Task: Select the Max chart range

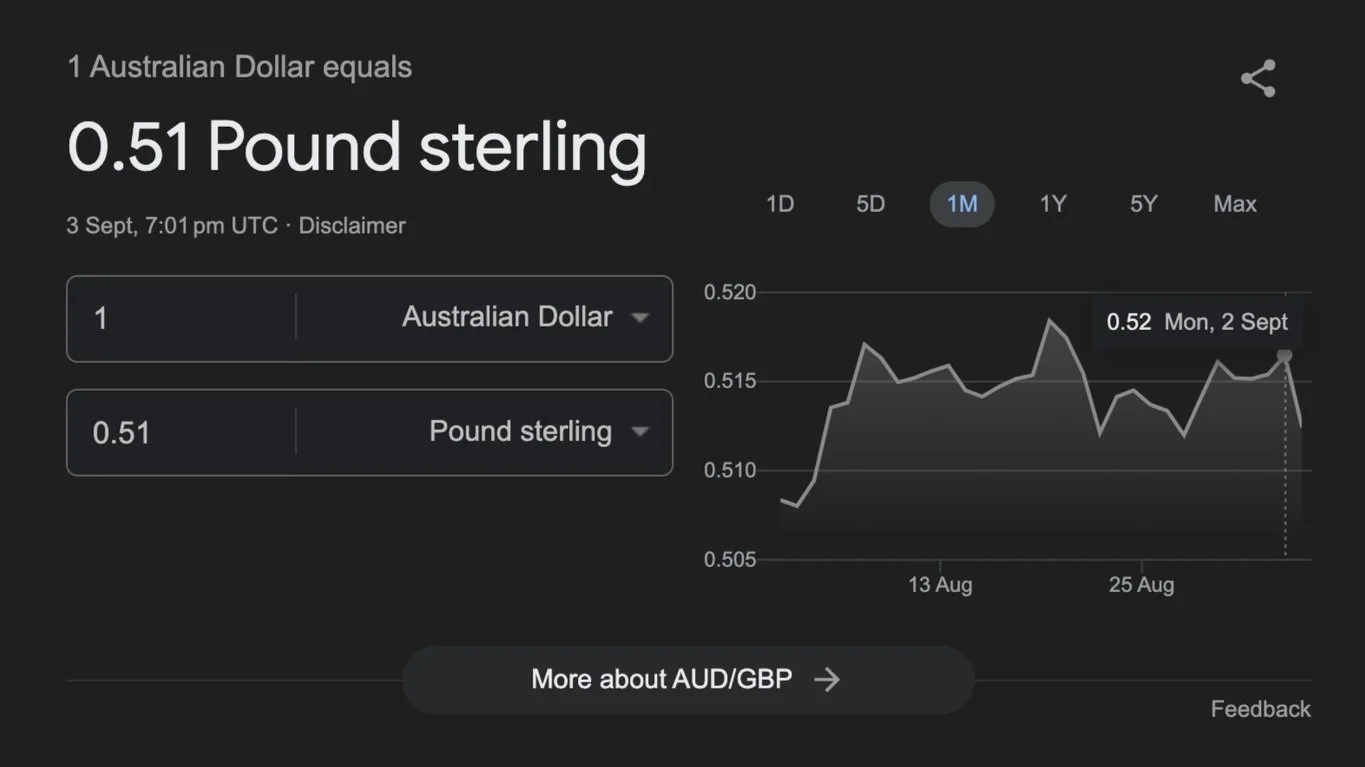Action: tap(1235, 204)
